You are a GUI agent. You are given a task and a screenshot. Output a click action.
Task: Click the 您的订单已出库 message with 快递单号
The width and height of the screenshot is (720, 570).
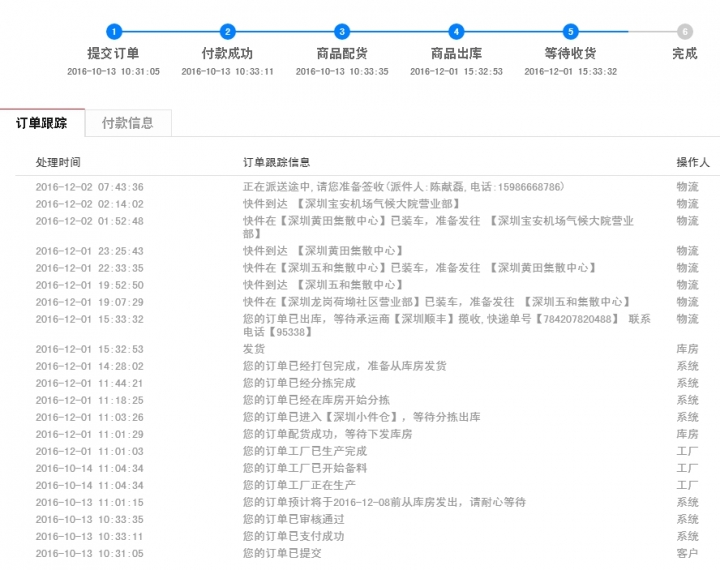click(447, 325)
